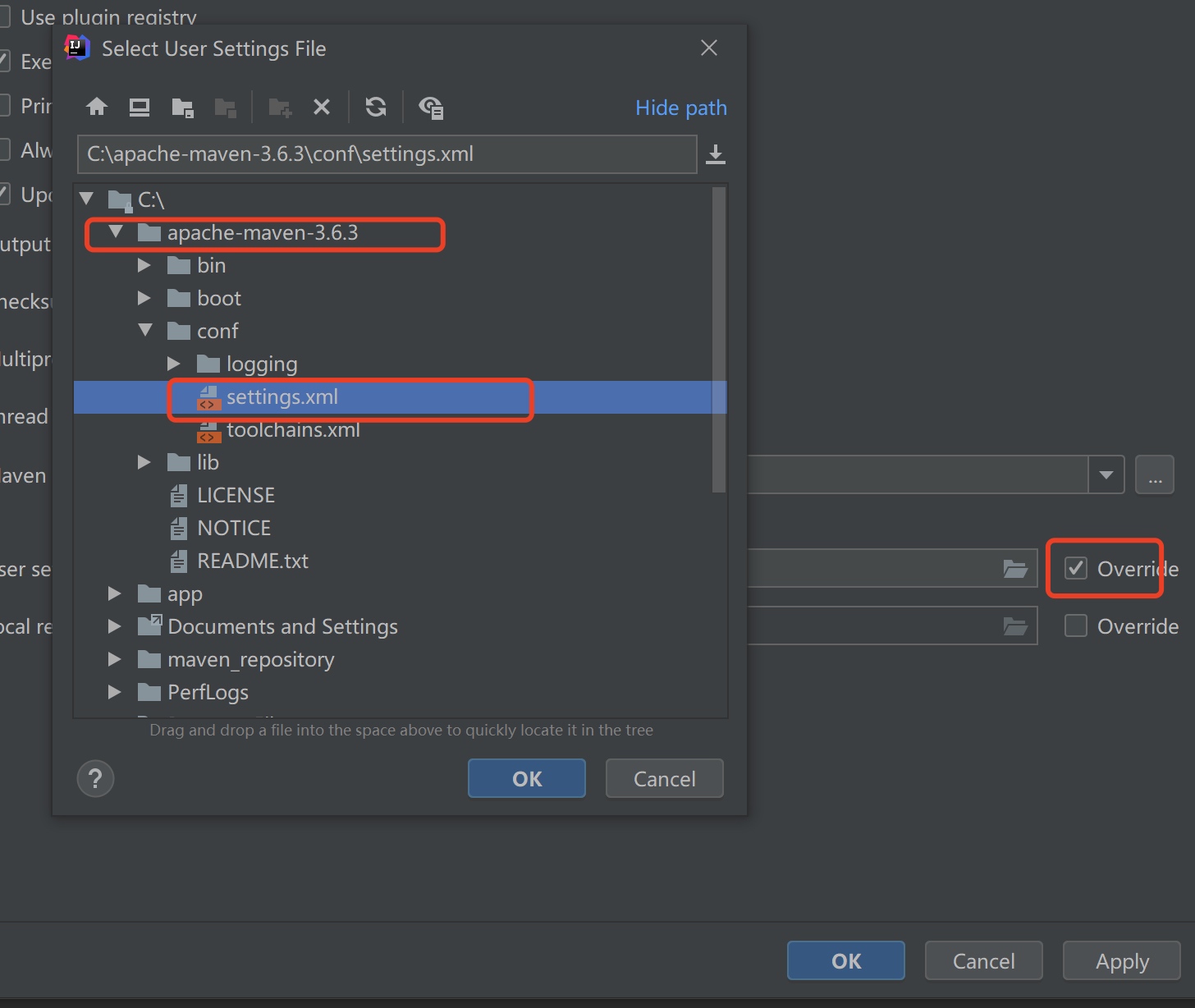Collapse the conf folder
This screenshot has width=1195, height=1008.
point(145,330)
